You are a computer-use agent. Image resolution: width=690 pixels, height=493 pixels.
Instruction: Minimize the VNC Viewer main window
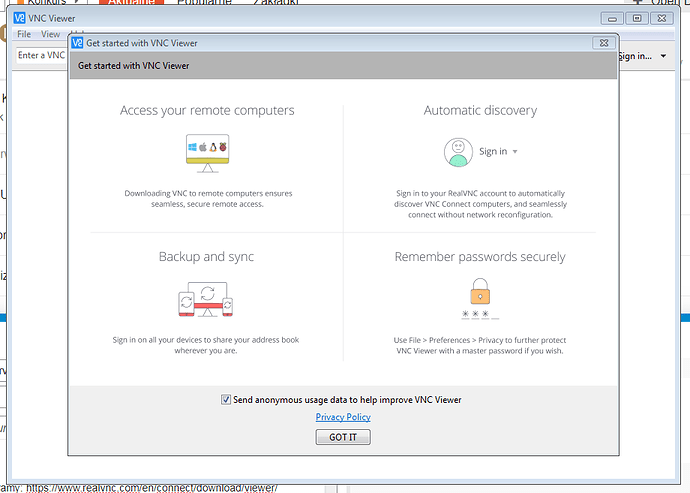coord(612,18)
